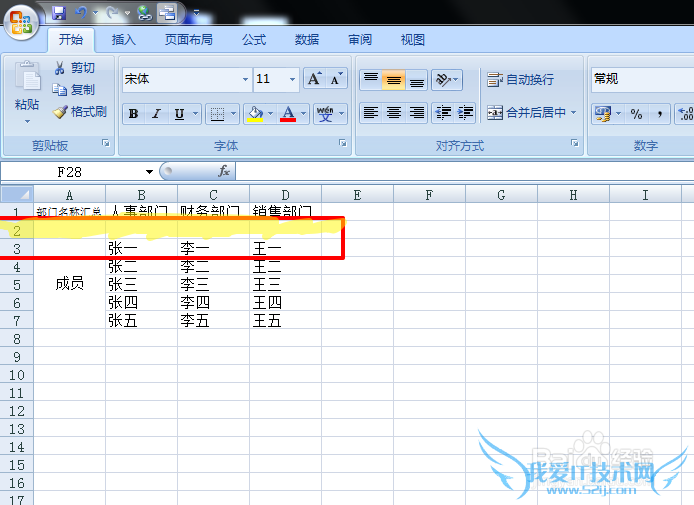Open 页面布局 ribbon tab
694x505 pixels.
pos(189,40)
